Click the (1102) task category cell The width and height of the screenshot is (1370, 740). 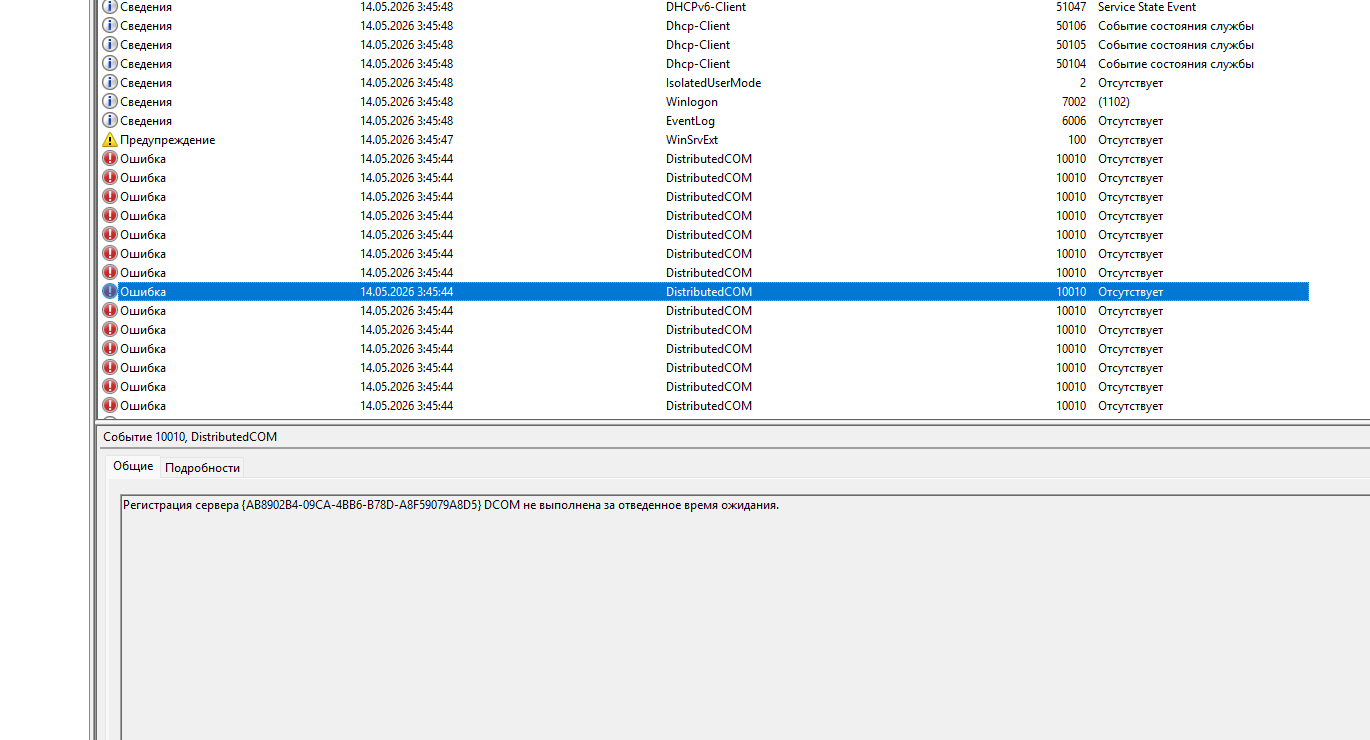tap(1114, 102)
